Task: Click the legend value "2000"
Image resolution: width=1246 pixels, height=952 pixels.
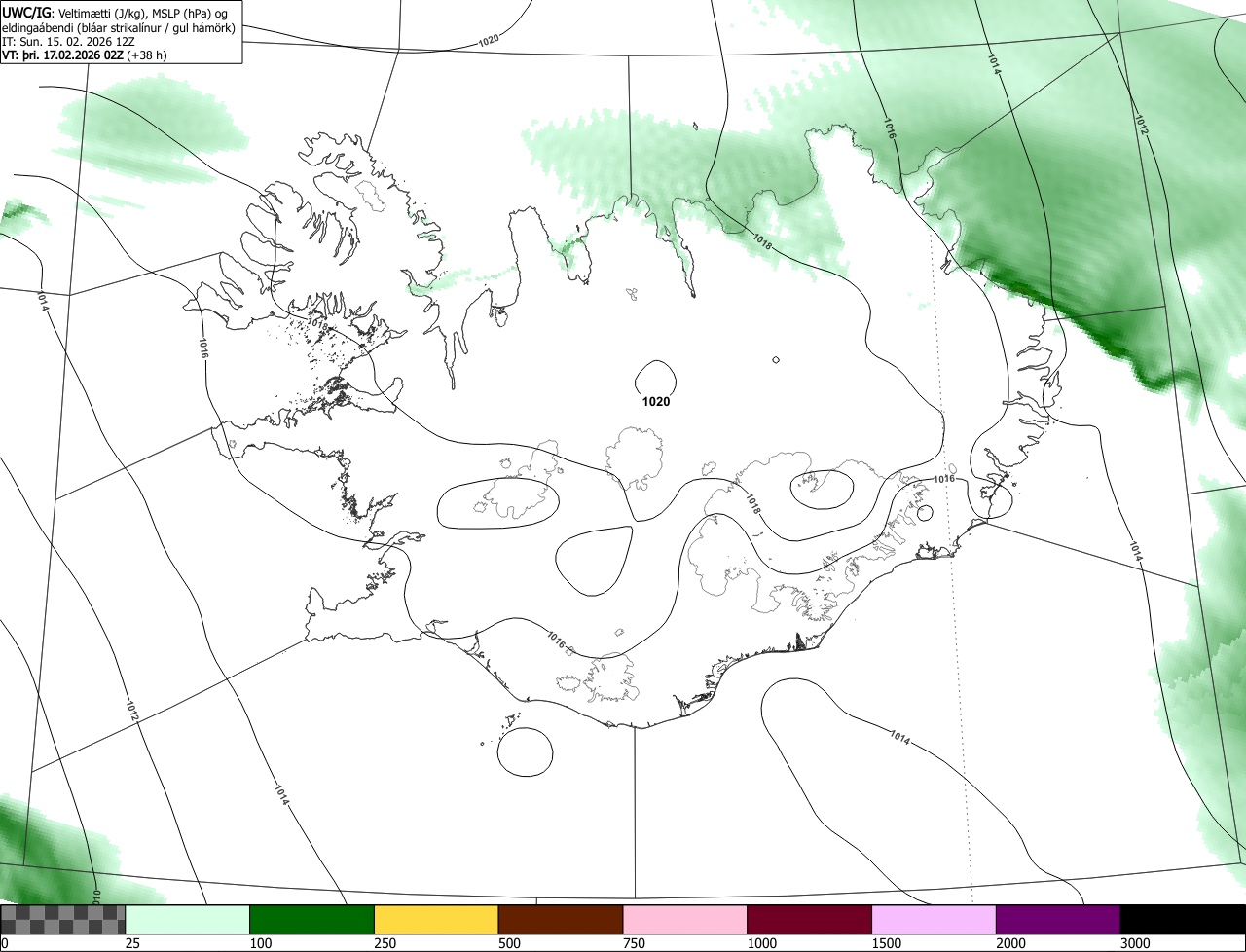Action: (x=1011, y=943)
